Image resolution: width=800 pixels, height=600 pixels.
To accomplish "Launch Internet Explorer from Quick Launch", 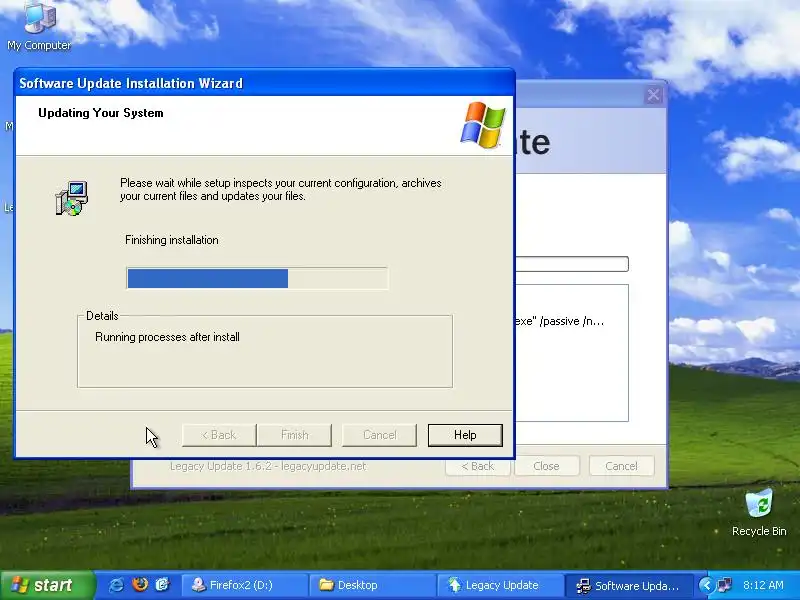I will pos(116,585).
